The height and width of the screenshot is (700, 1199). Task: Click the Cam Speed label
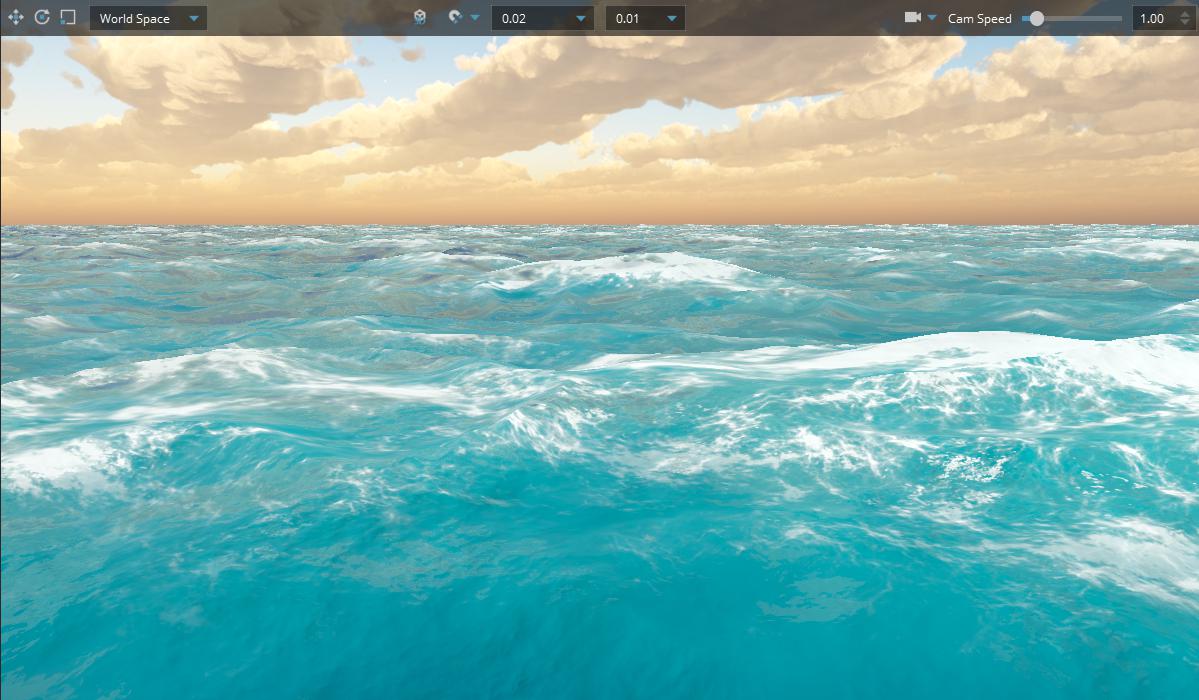coord(980,18)
